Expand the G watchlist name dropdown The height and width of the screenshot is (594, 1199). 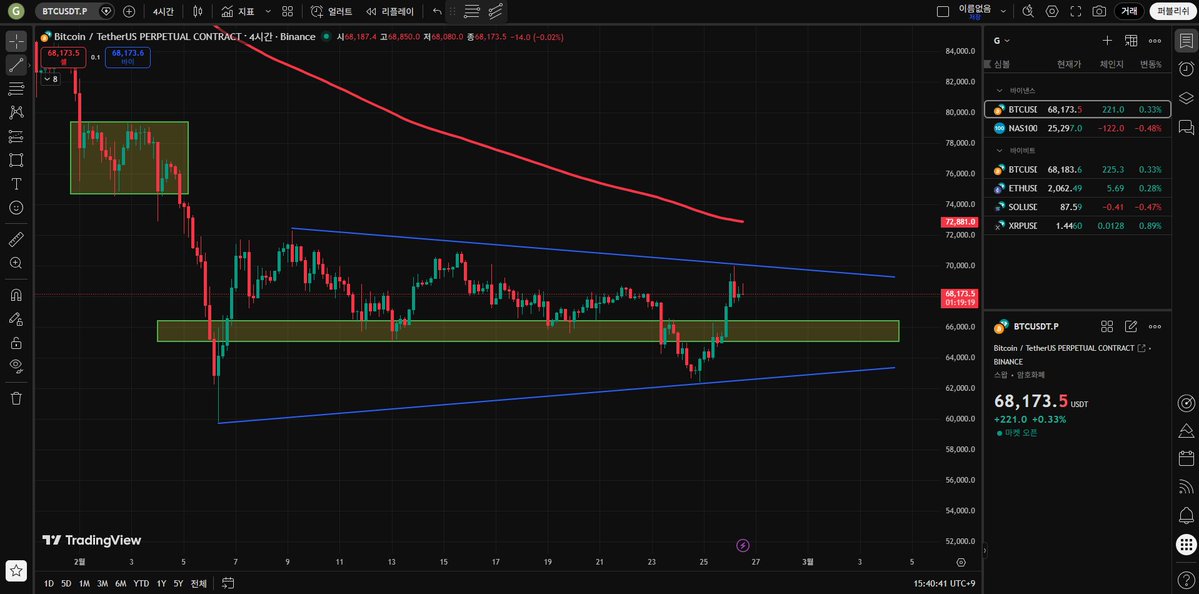coord(1002,41)
